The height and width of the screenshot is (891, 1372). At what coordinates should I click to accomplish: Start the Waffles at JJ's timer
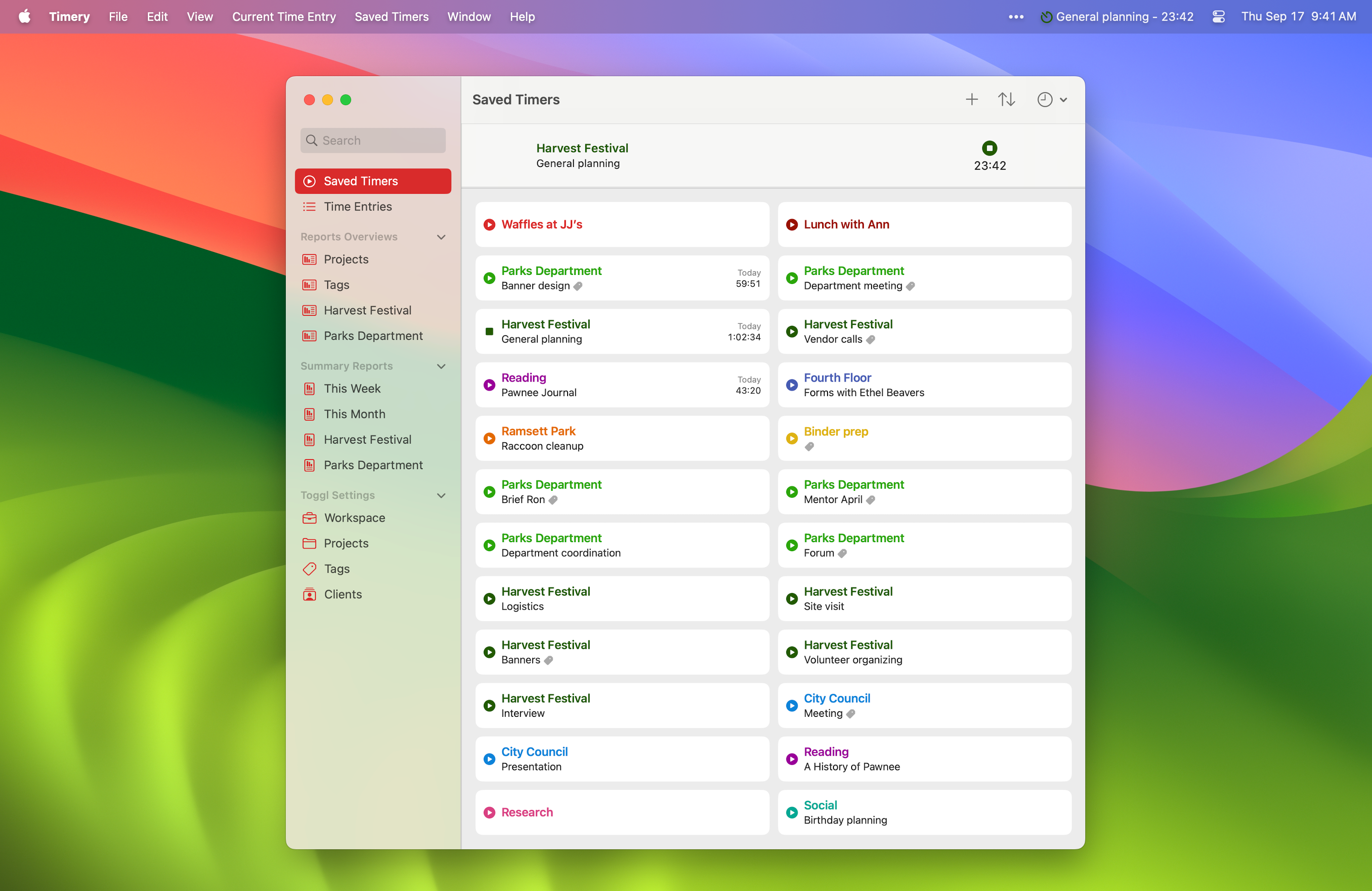(x=490, y=225)
